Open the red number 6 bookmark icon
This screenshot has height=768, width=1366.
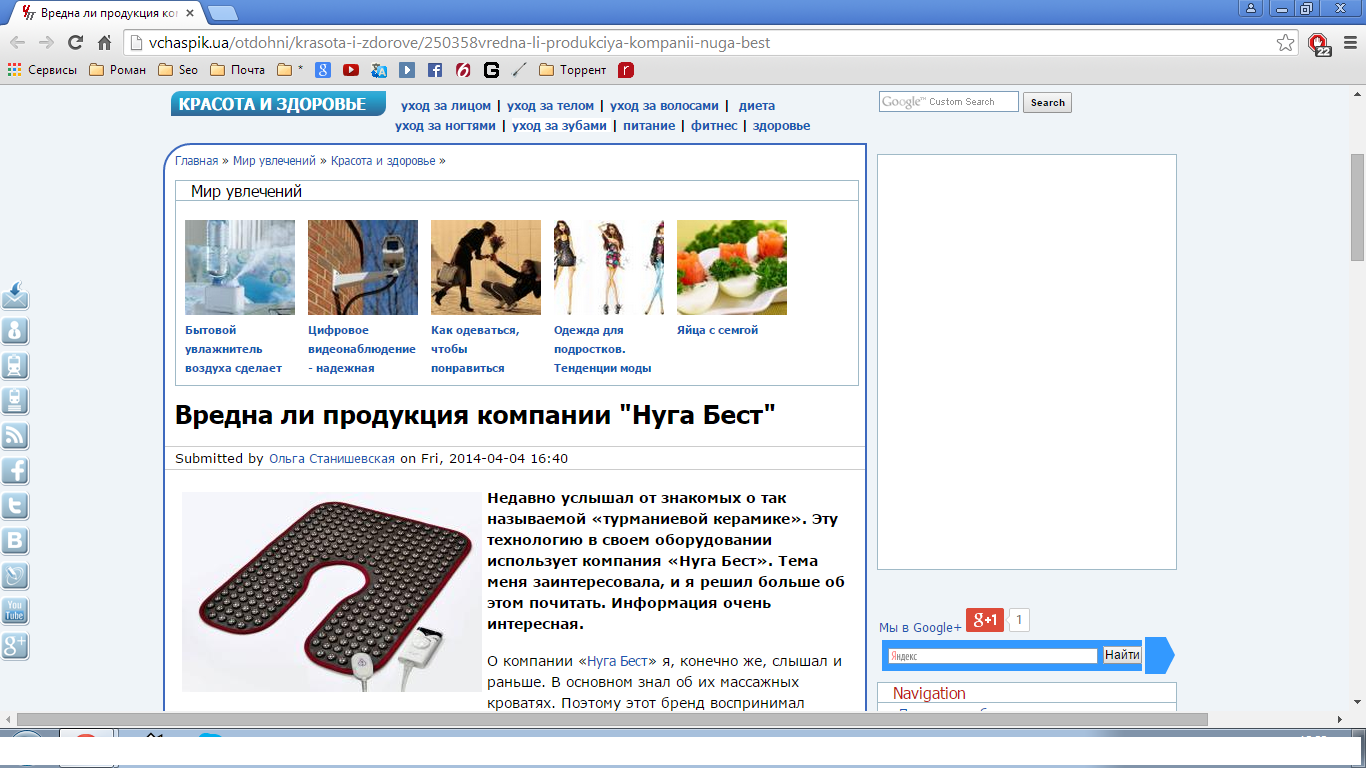point(463,70)
